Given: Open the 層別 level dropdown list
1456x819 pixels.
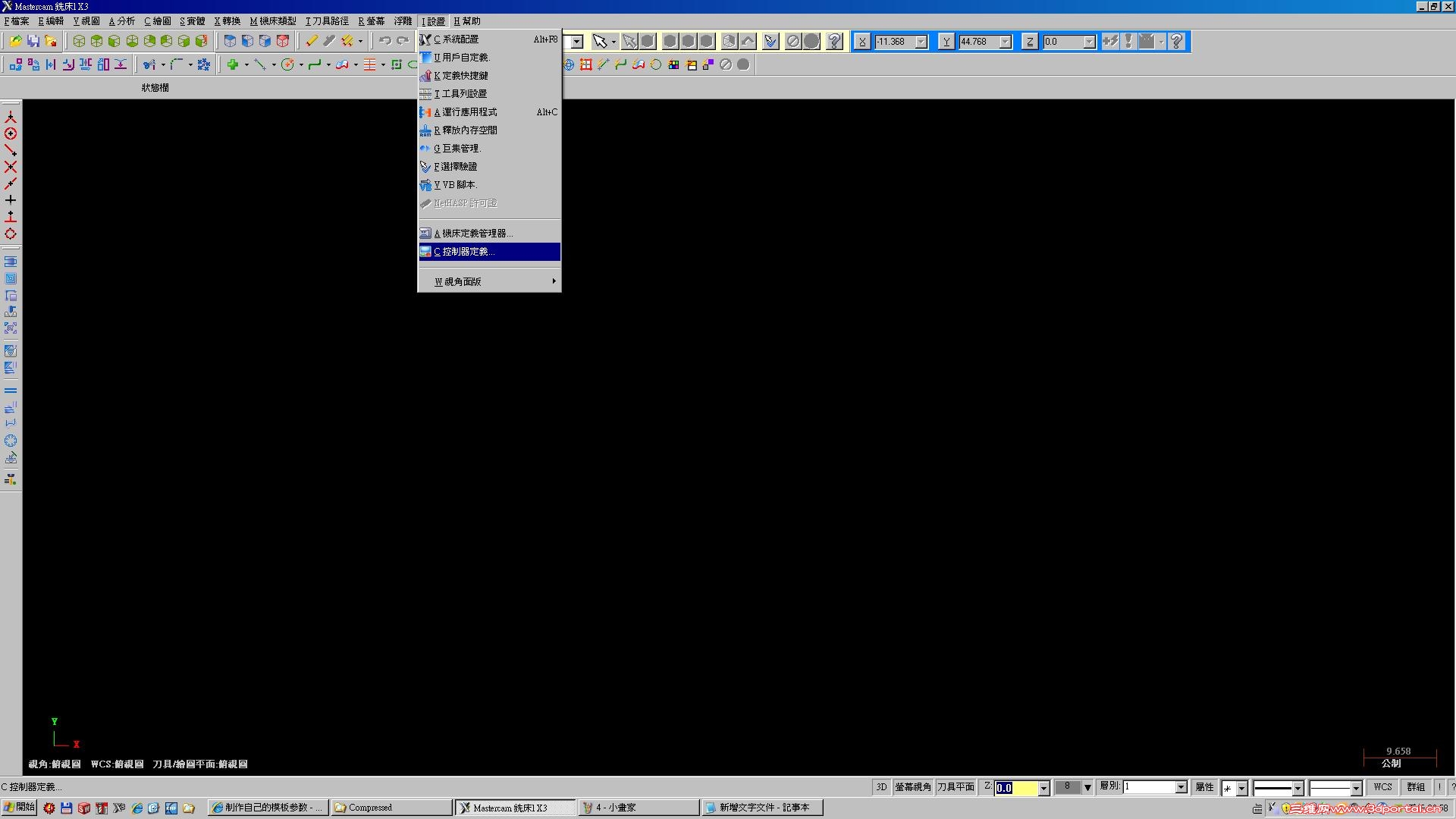Looking at the screenshot, I should [x=1181, y=787].
